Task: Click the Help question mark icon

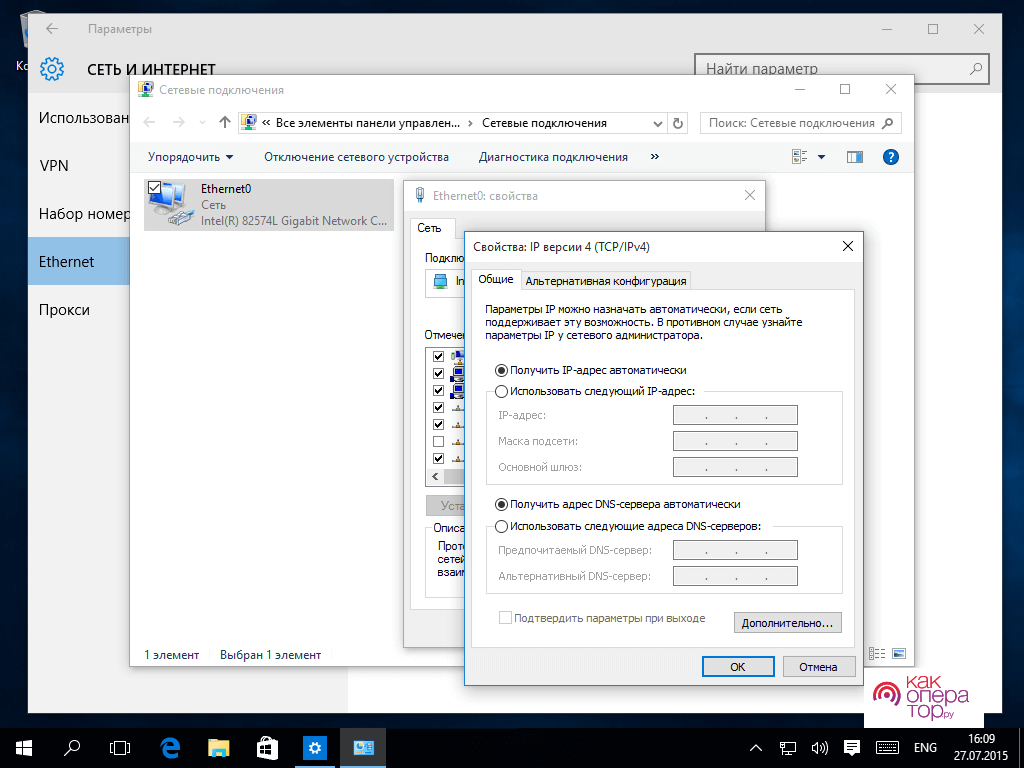Action: pyautogui.click(x=890, y=157)
